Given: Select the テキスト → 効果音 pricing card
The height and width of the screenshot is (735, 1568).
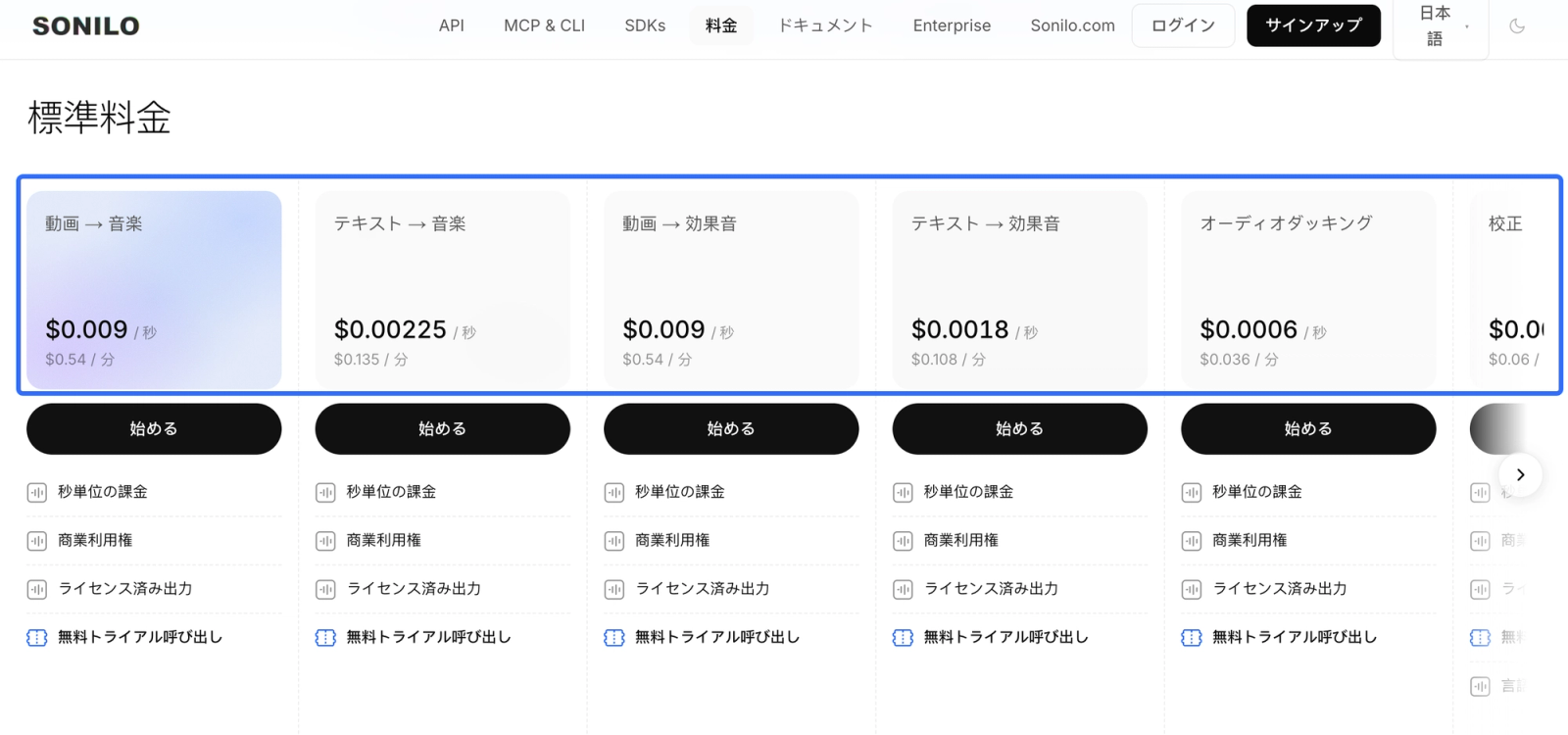Looking at the screenshot, I should [x=1020, y=289].
